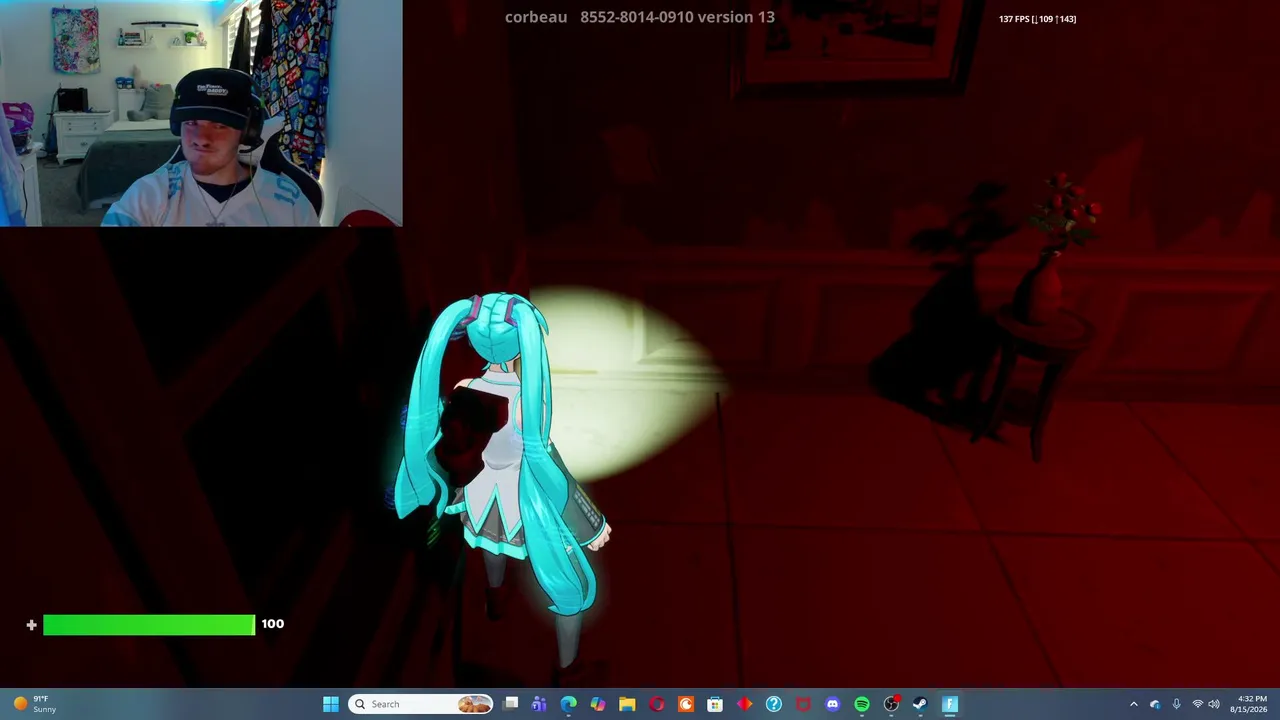Click the red diamond app icon on the taskbar
Image resolution: width=1280 pixels, height=720 pixels.
[x=745, y=704]
